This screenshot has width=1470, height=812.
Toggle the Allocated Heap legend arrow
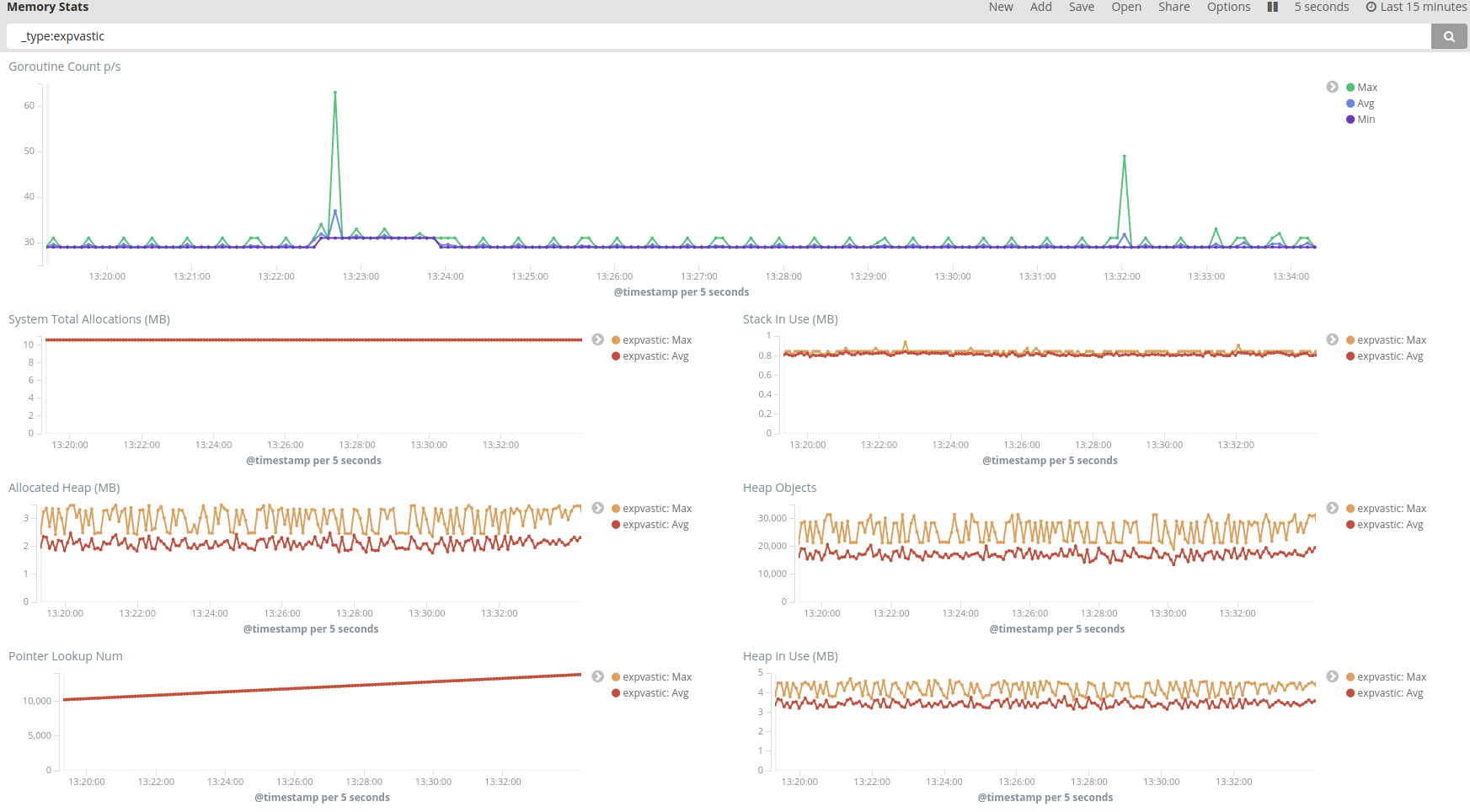coord(597,508)
